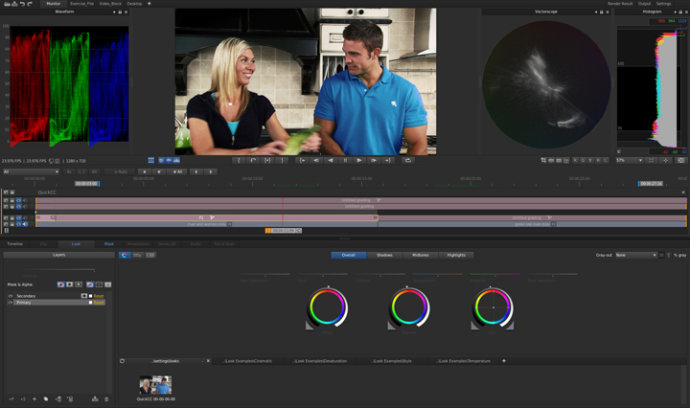690x408 pixels.
Task: Open the Vectorscope scope type dropdown
Action: tap(545, 13)
